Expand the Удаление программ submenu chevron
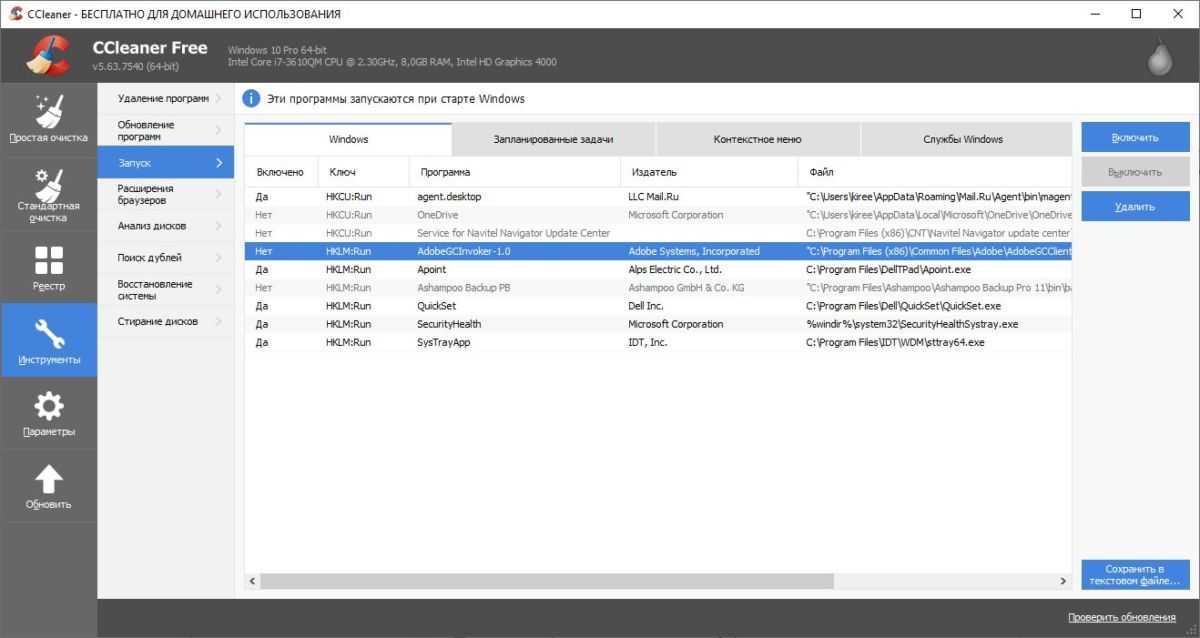The width and height of the screenshot is (1200, 638). [219, 98]
